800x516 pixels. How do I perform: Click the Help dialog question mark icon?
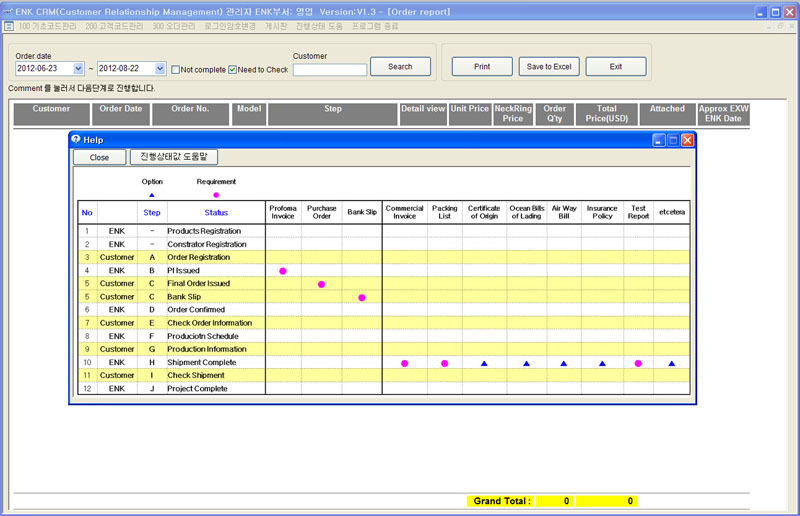tap(76, 139)
